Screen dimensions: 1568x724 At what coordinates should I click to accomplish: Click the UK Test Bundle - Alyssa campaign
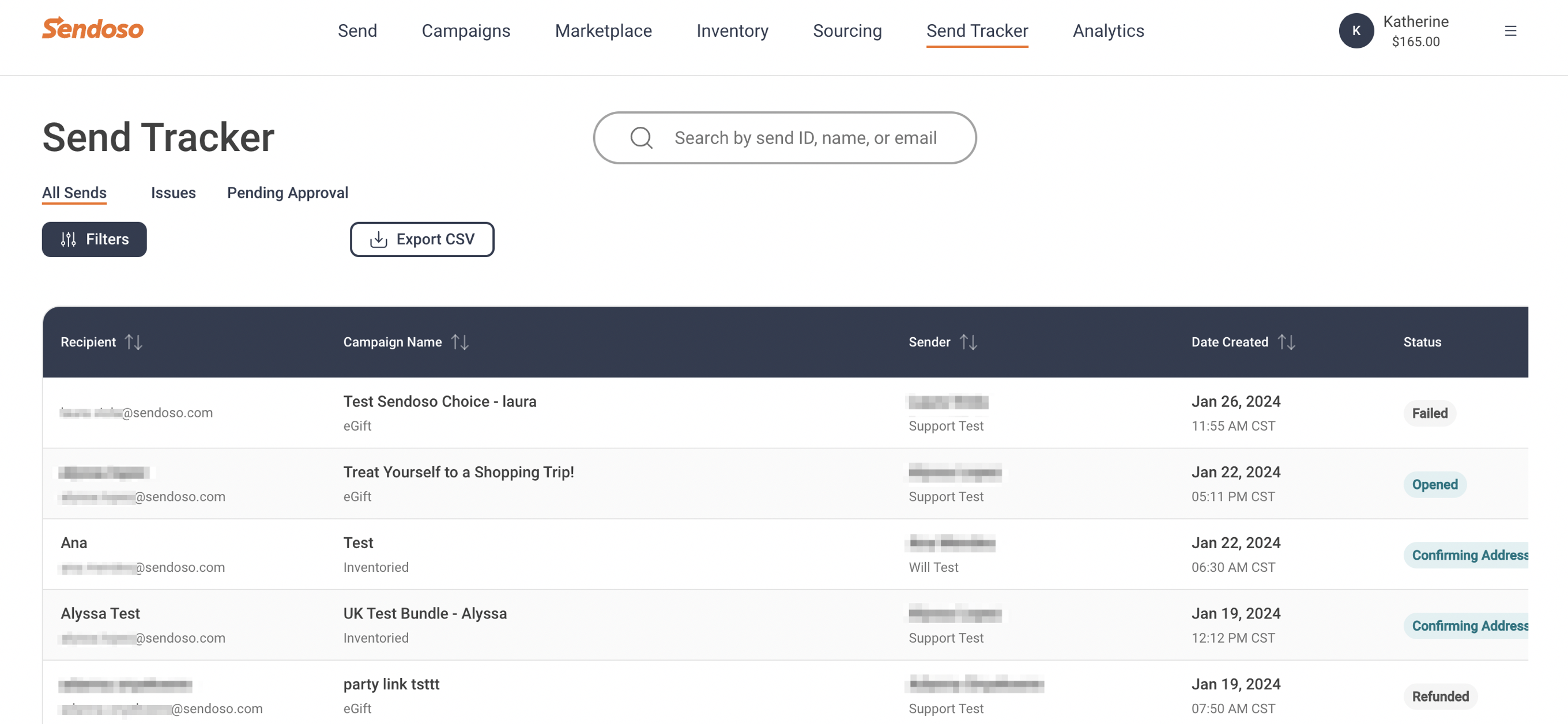tap(425, 613)
